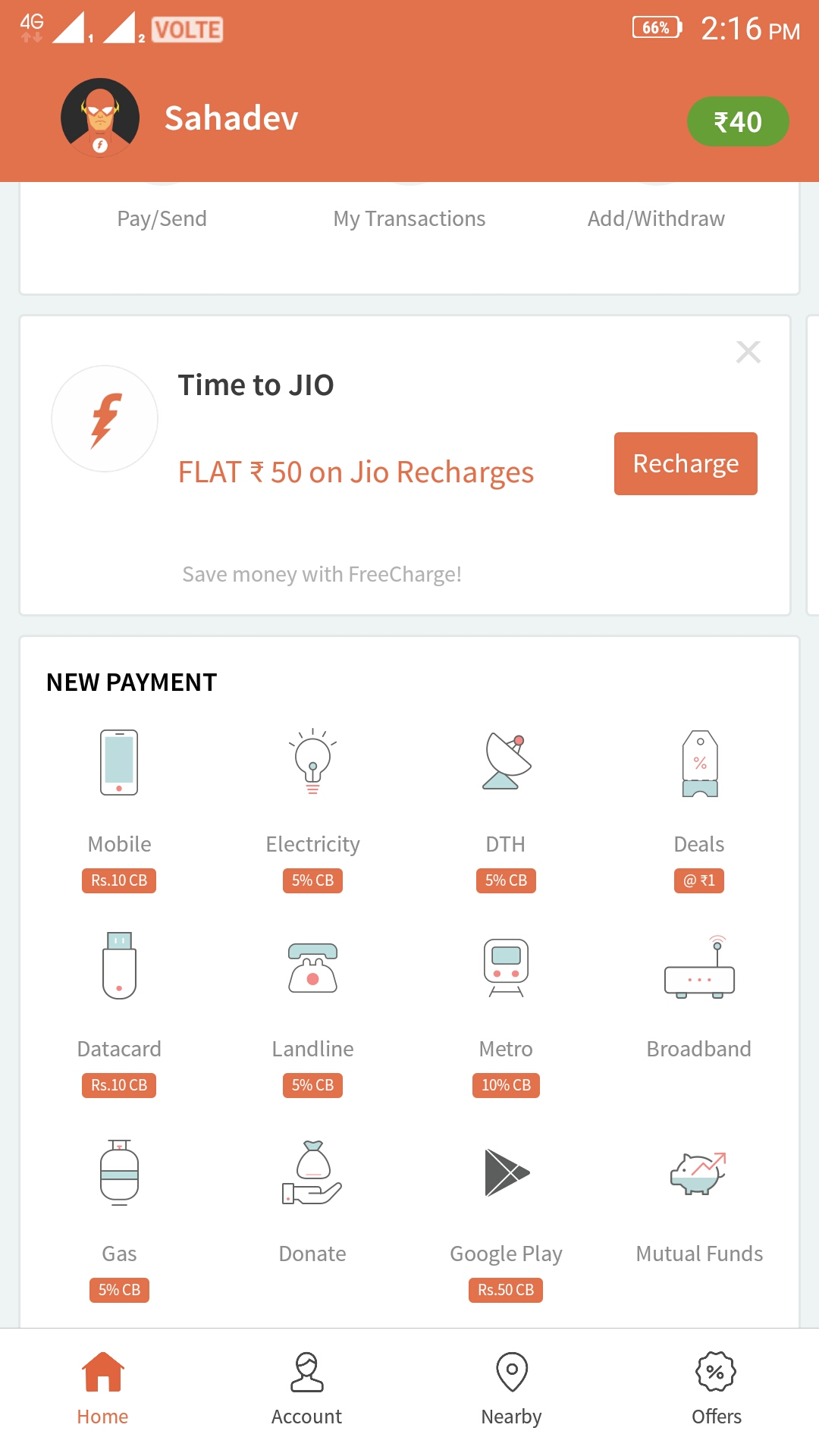The width and height of the screenshot is (819, 1456).
Task: Dismiss the Time to JIO offer card
Action: tap(748, 352)
